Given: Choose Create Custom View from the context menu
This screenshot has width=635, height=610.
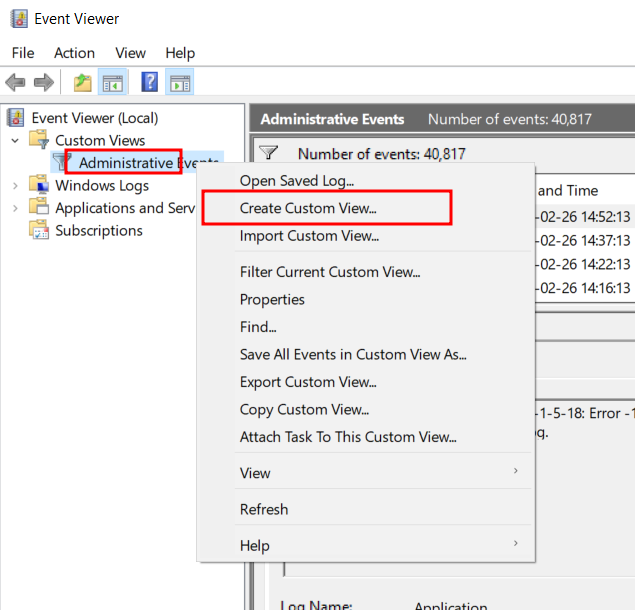Looking at the screenshot, I should pos(308,209).
